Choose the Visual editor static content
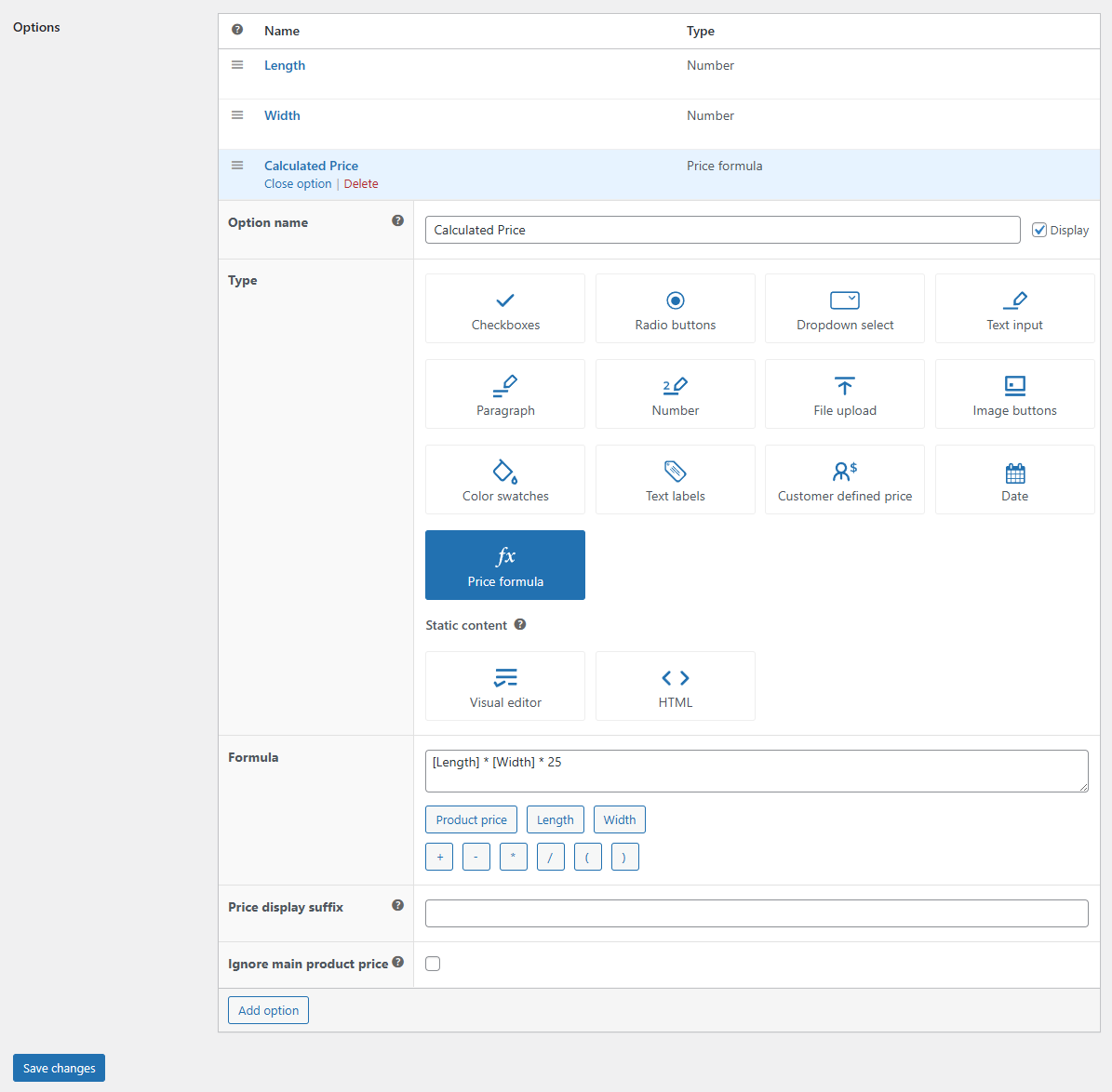 tap(505, 686)
